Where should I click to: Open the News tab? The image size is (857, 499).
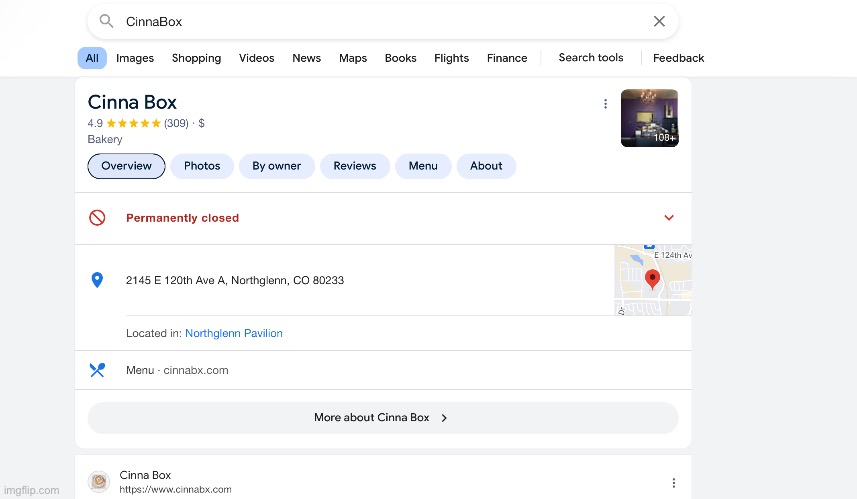coord(307,58)
